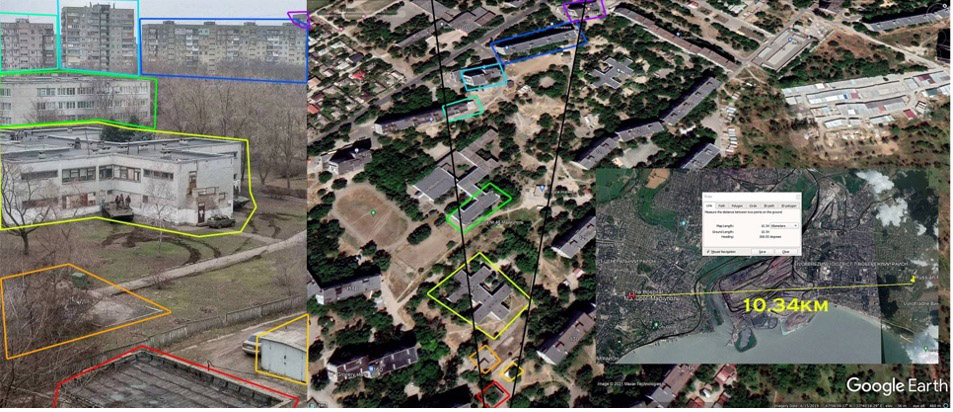953x412 pixels.
Task: Click the Clear button in Ruler
Action: 786,251
